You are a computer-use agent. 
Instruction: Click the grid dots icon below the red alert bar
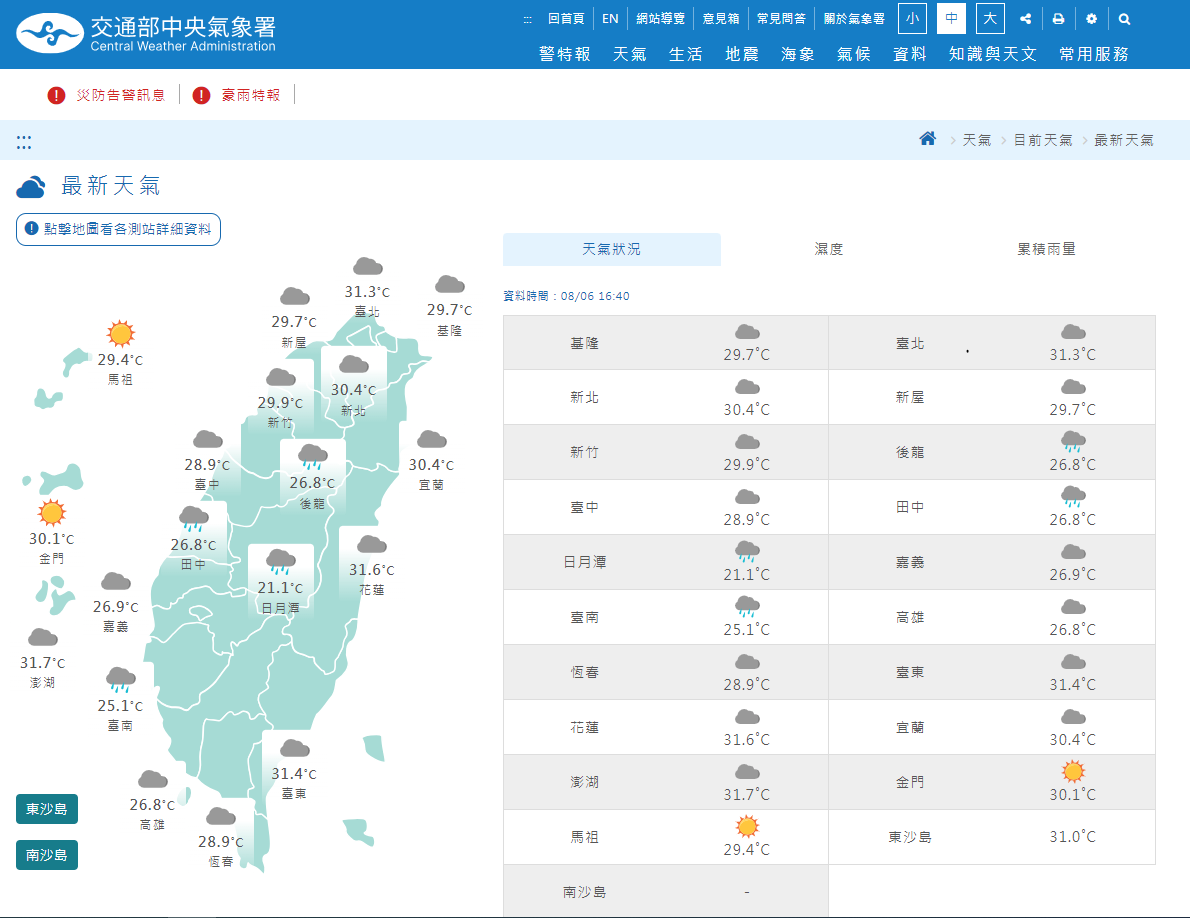23,141
